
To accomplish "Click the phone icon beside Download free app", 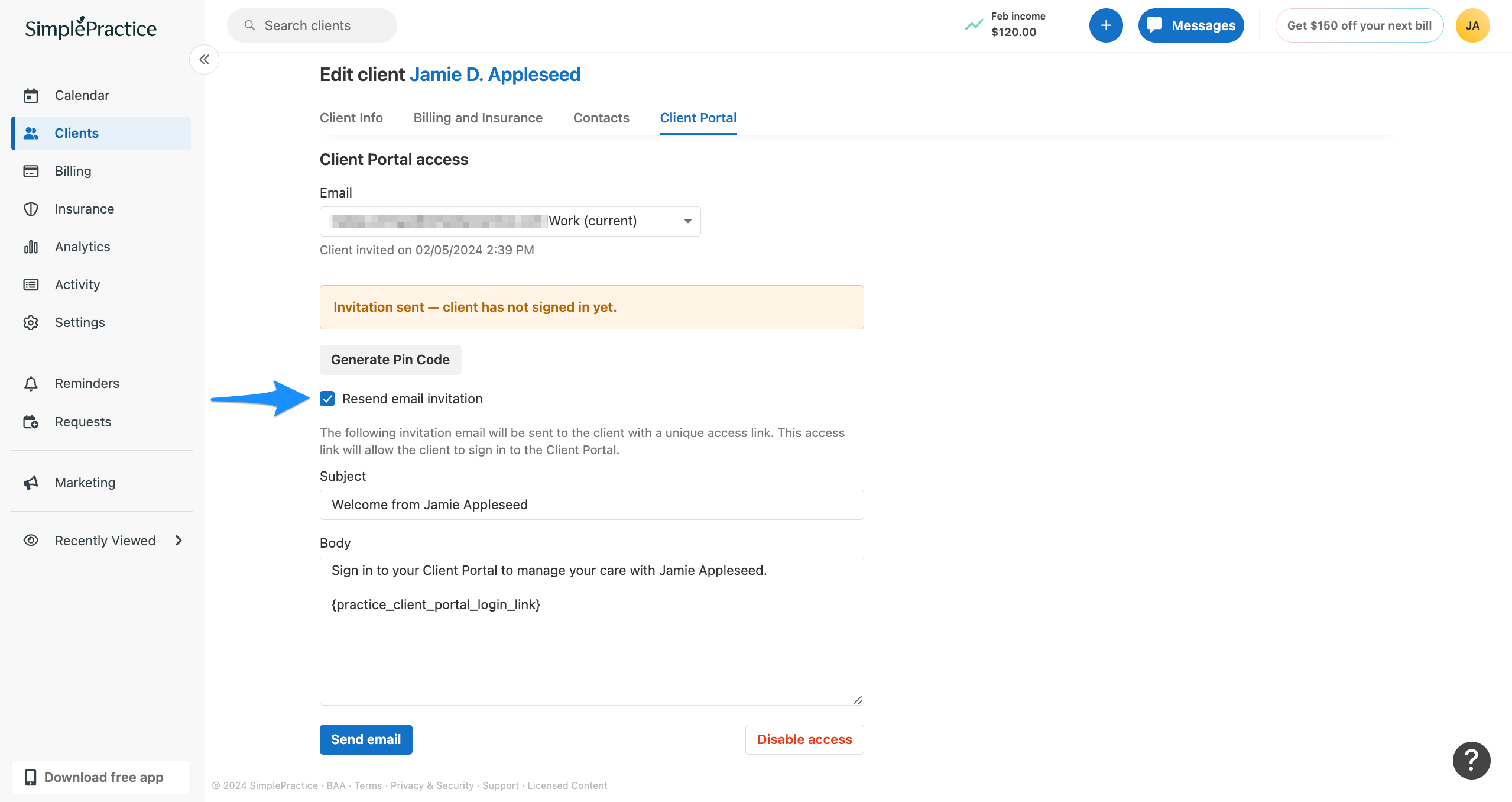I will click(31, 777).
